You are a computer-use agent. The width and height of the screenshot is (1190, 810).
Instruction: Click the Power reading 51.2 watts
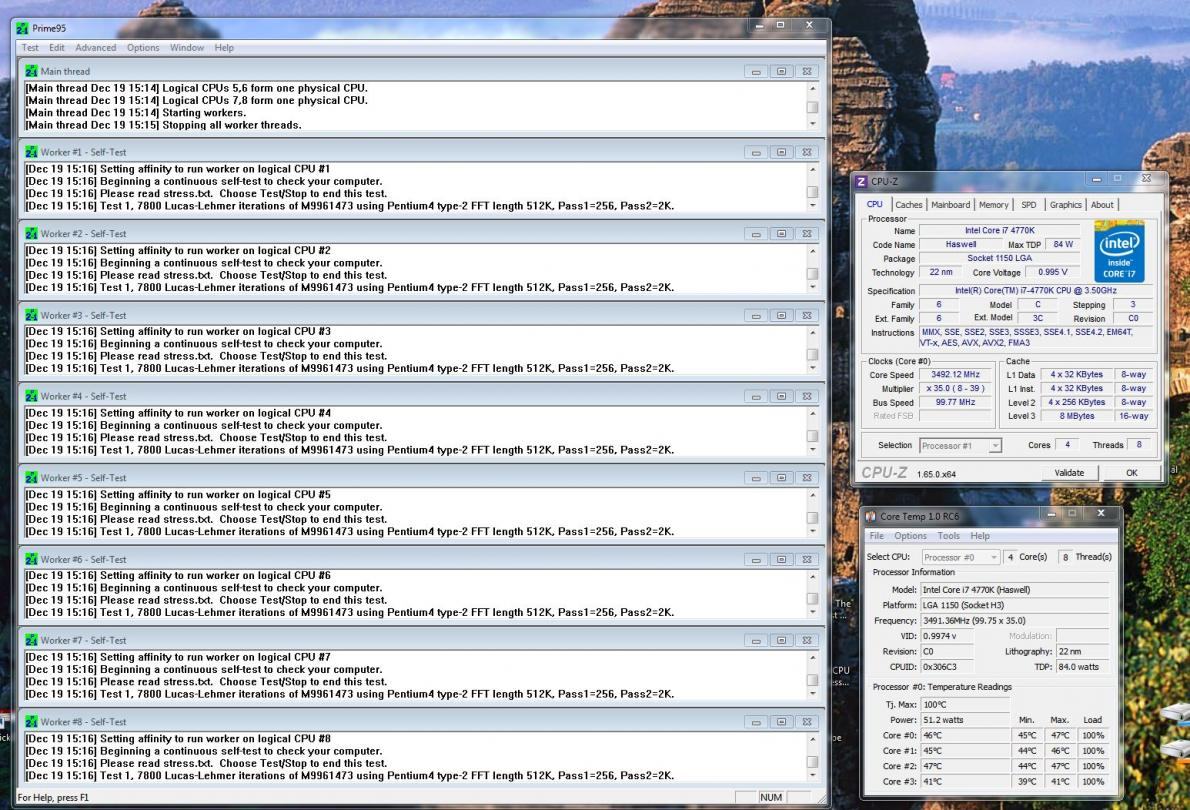[965, 720]
